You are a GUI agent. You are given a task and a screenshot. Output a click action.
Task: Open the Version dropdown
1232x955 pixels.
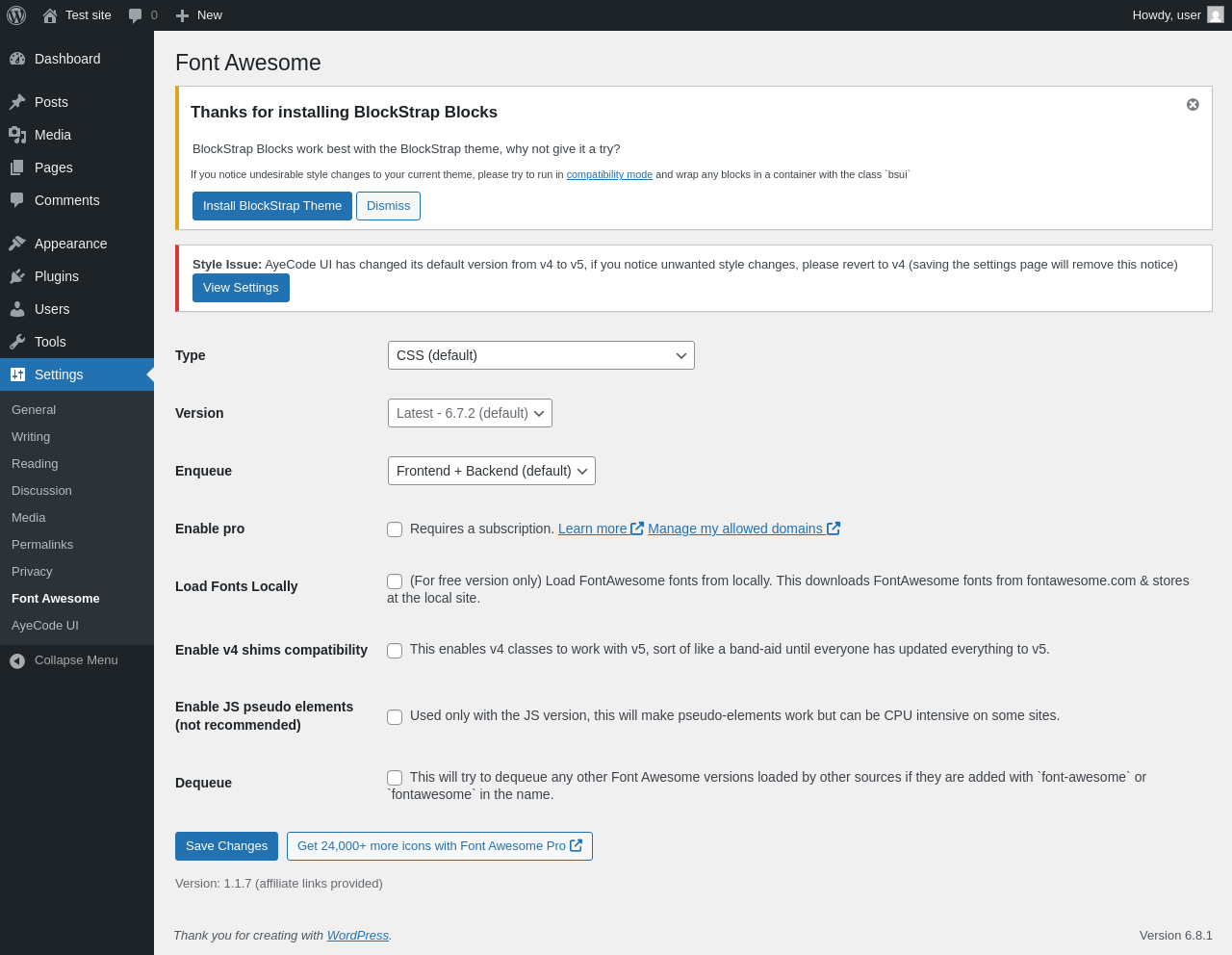(470, 413)
